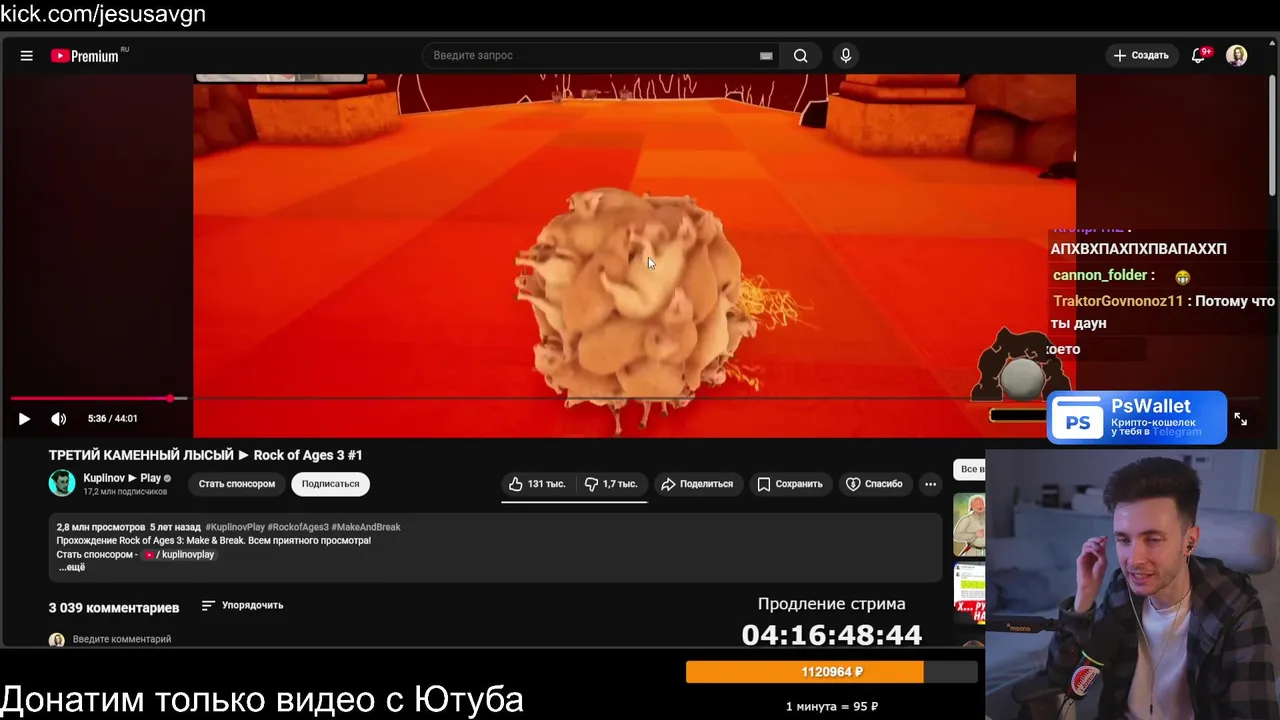Click the orange donation progress bar '1120964 ₽'
Viewport: 1280px width, 720px height.
831,672
